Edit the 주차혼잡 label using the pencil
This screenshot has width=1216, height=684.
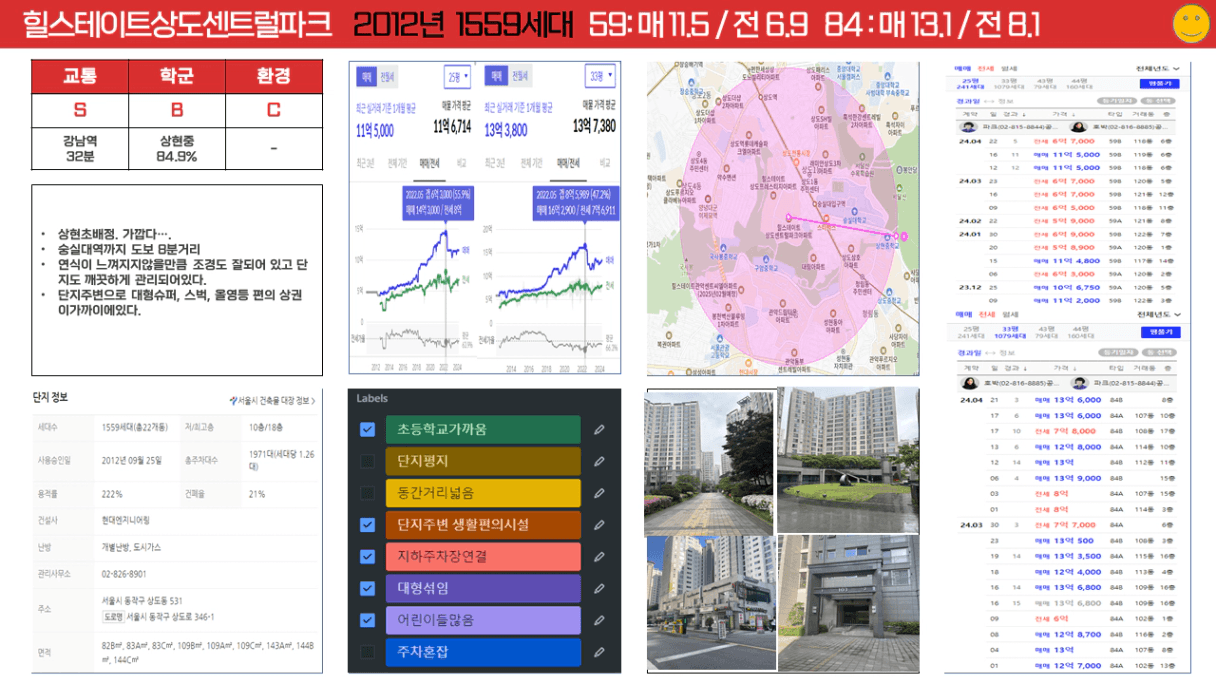pyautogui.click(x=598, y=653)
